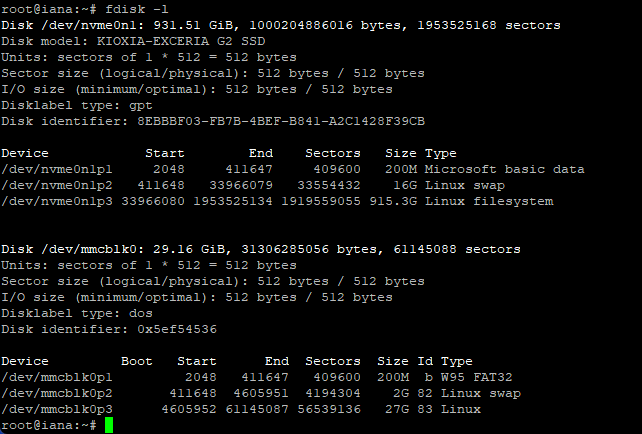Click the '2G' size value
This screenshot has width=642, height=434.
401,393
